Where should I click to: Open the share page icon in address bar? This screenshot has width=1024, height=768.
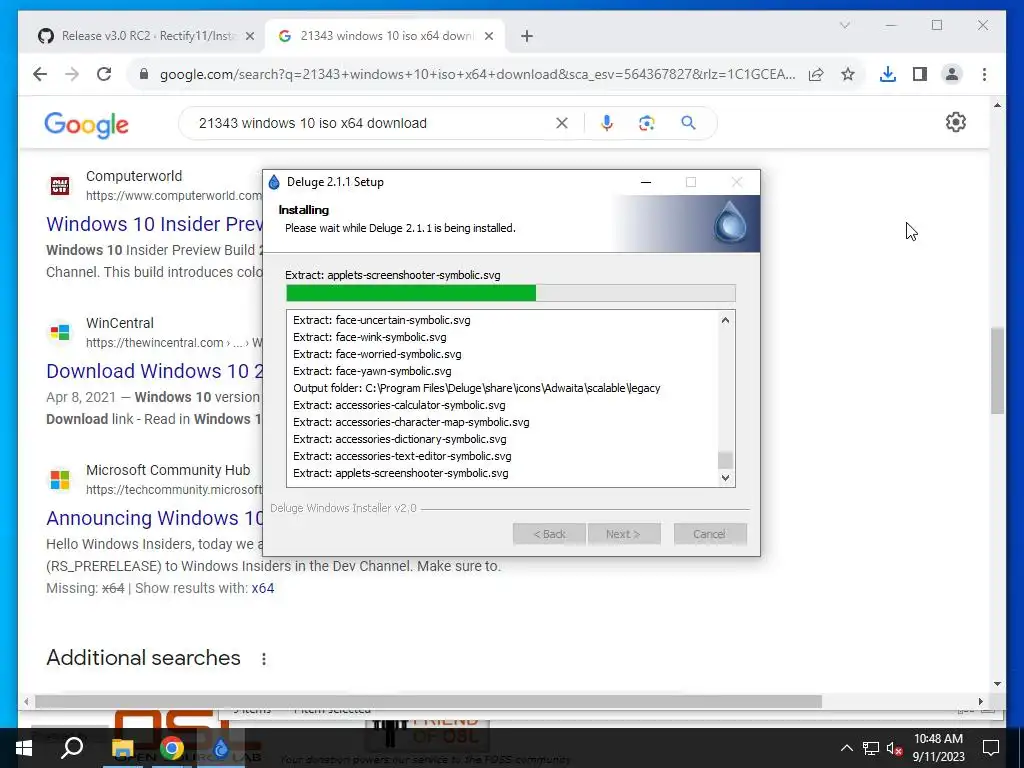(x=816, y=74)
